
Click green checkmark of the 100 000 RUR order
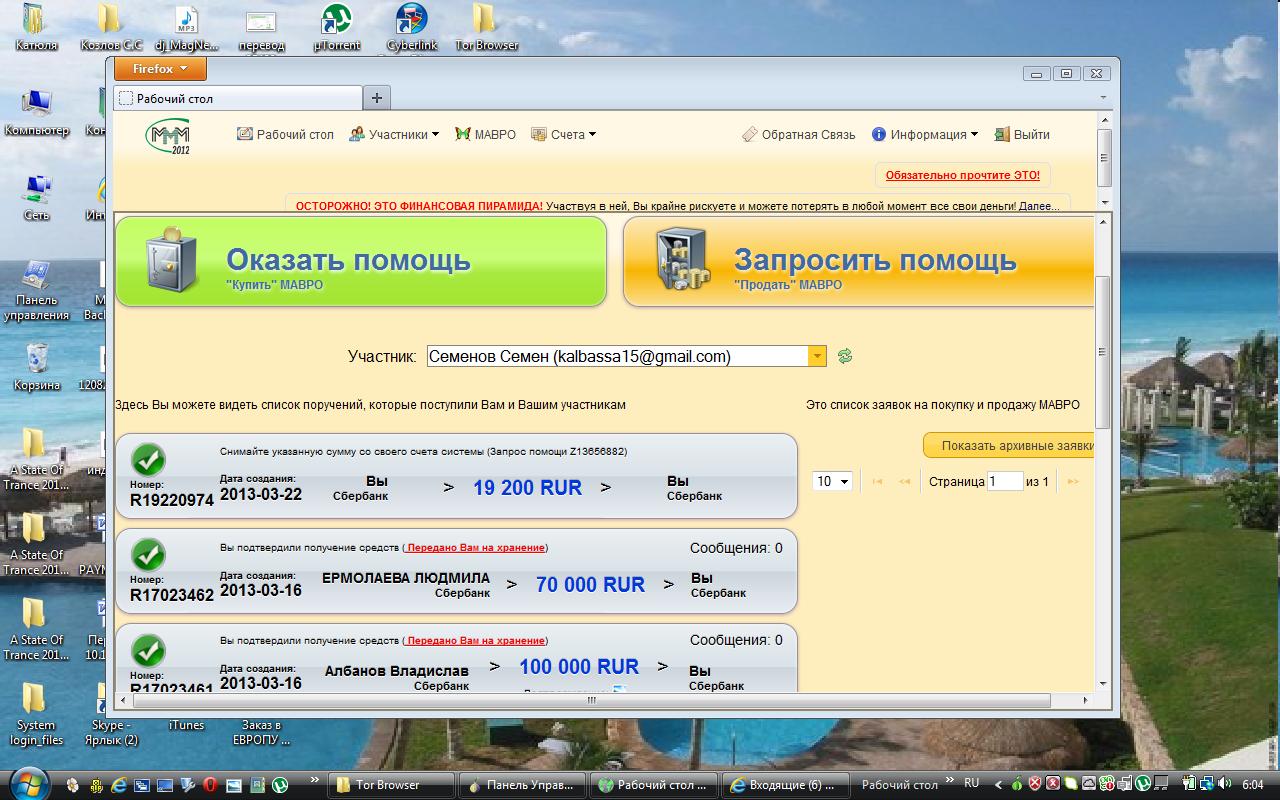click(148, 650)
